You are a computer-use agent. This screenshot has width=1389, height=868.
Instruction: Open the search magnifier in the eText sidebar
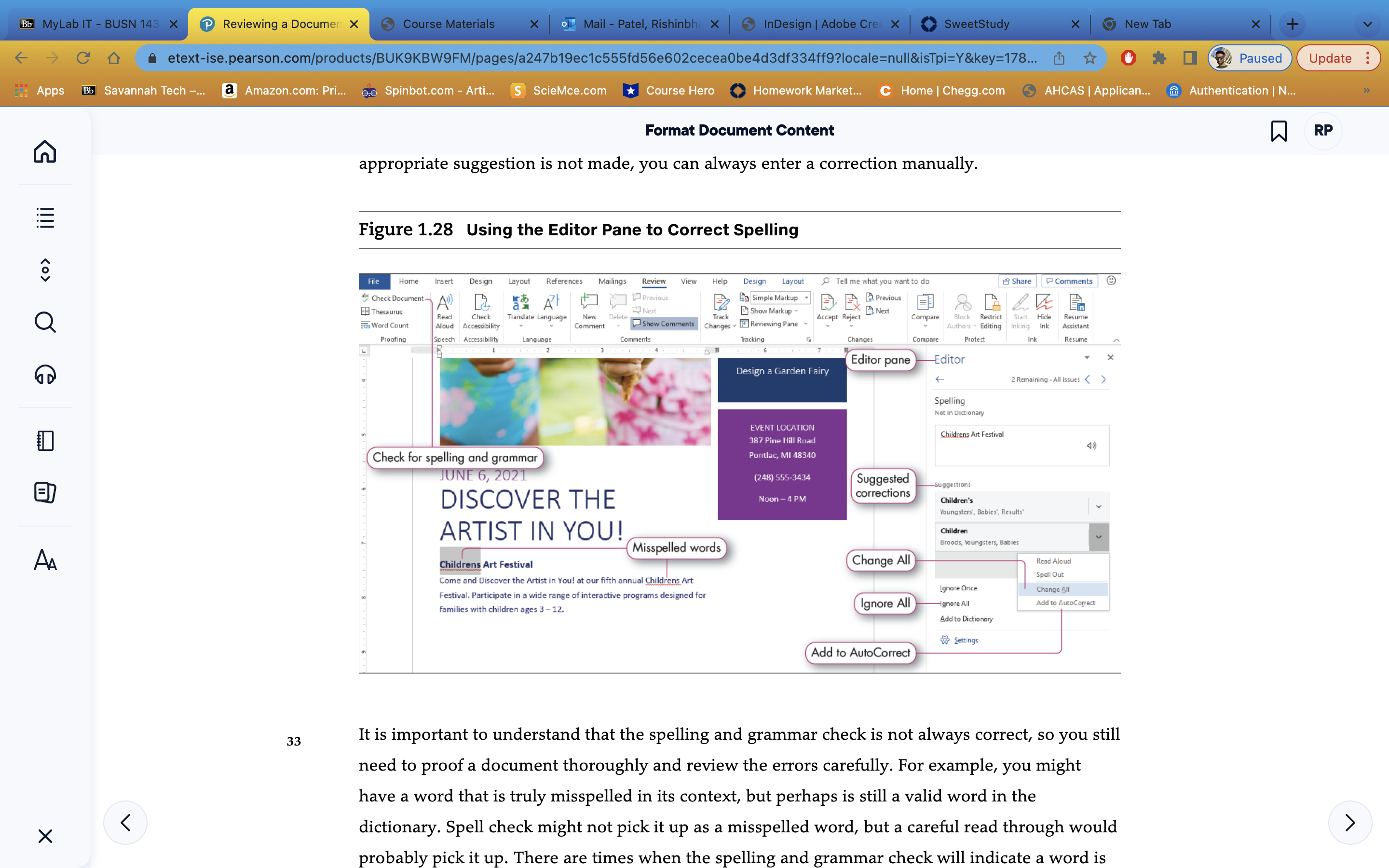coord(45,322)
